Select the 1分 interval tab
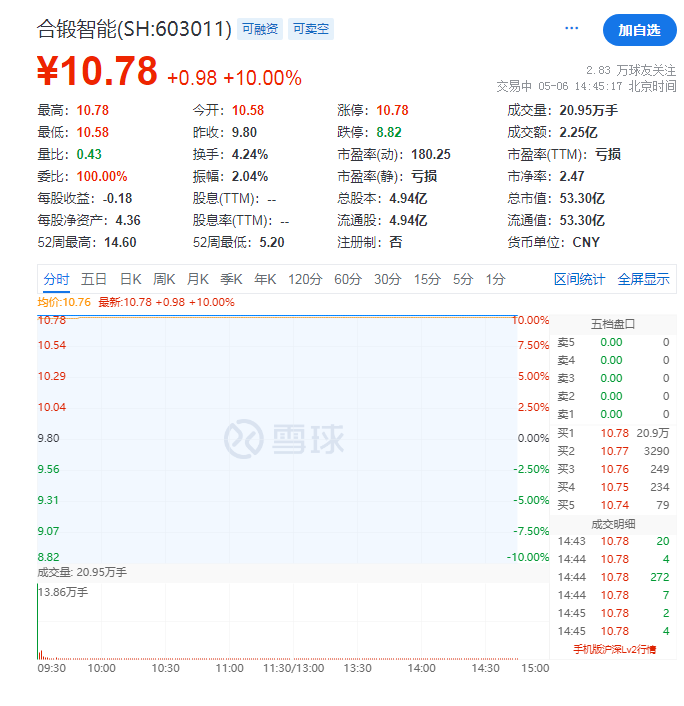This screenshot has height=706, width=684. (495, 279)
